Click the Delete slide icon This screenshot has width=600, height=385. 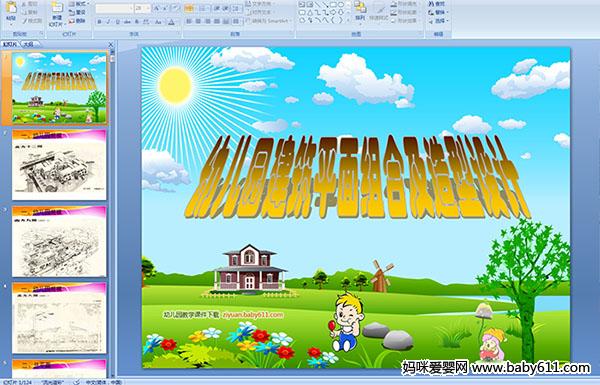point(72,21)
